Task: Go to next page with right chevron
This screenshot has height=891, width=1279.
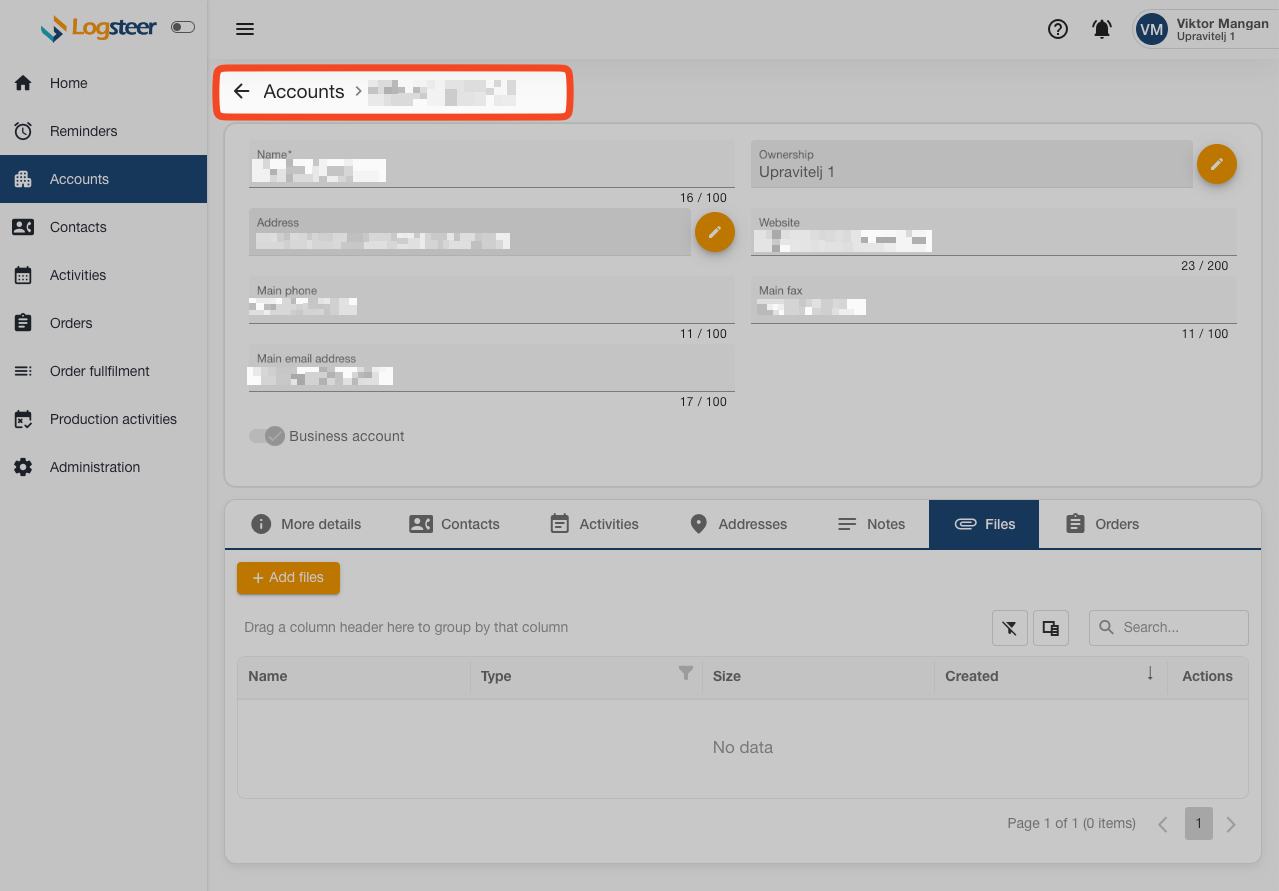Action: point(1231,824)
